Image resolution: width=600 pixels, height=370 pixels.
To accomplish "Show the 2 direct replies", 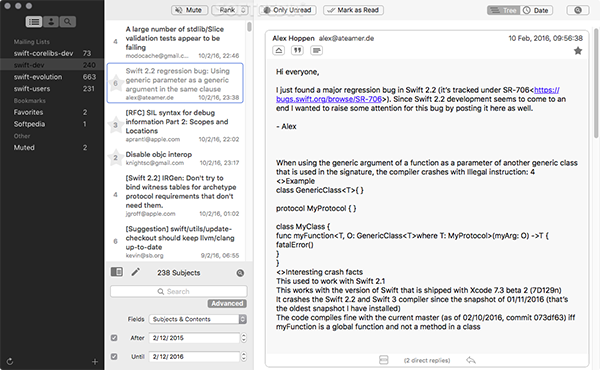I will click(427, 360).
